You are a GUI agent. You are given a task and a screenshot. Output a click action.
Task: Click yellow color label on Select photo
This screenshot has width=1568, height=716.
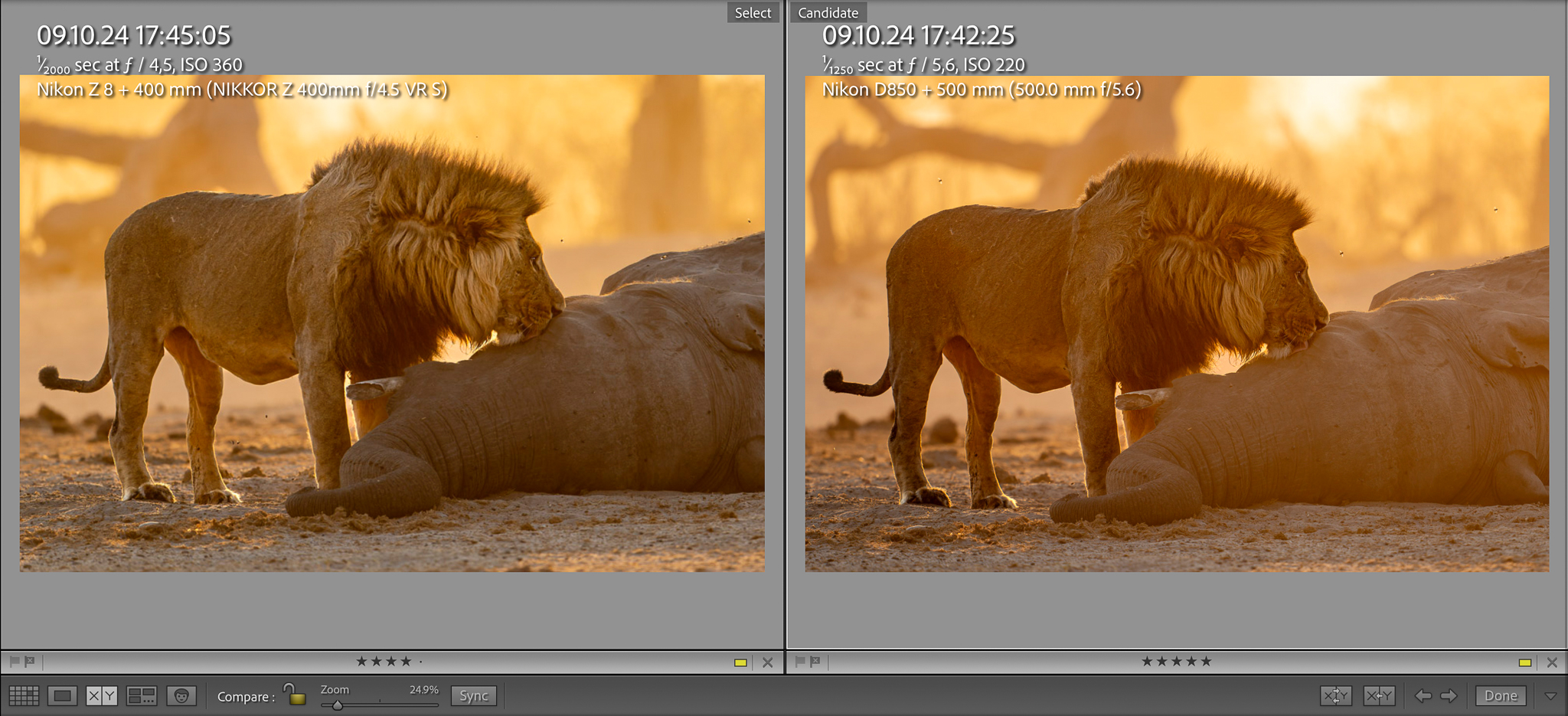coord(740,662)
